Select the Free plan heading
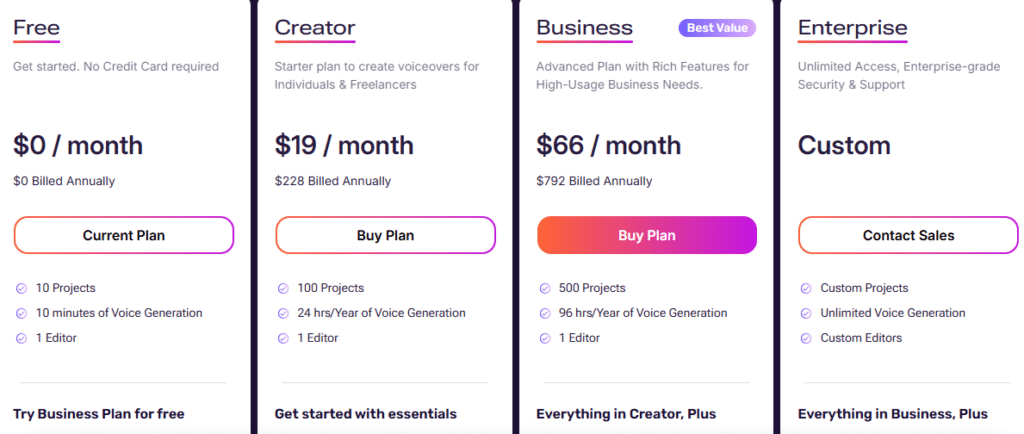This screenshot has height=434, width=1024. [36, 28]
